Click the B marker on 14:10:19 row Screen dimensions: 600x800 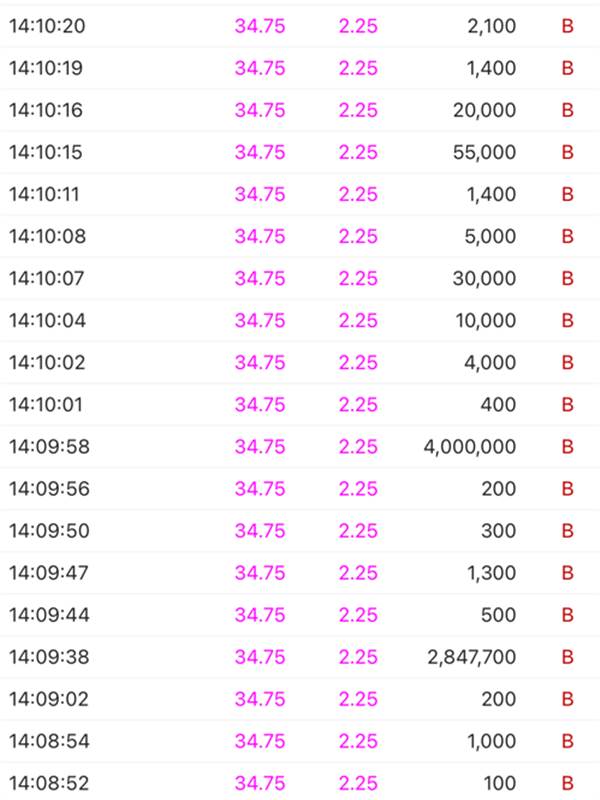(x=567, y=68)
